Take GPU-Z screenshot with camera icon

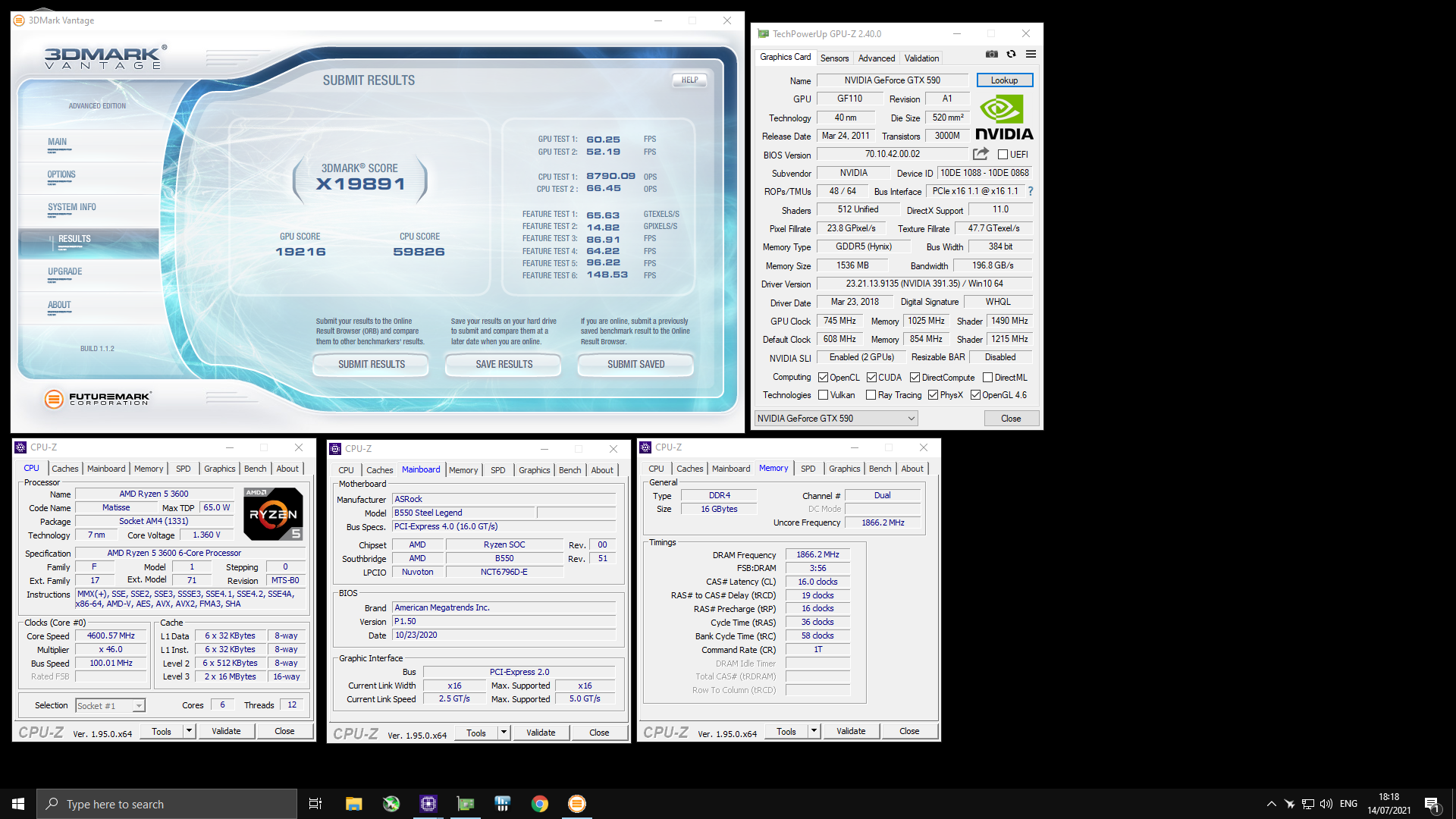(x=992, y=54)
